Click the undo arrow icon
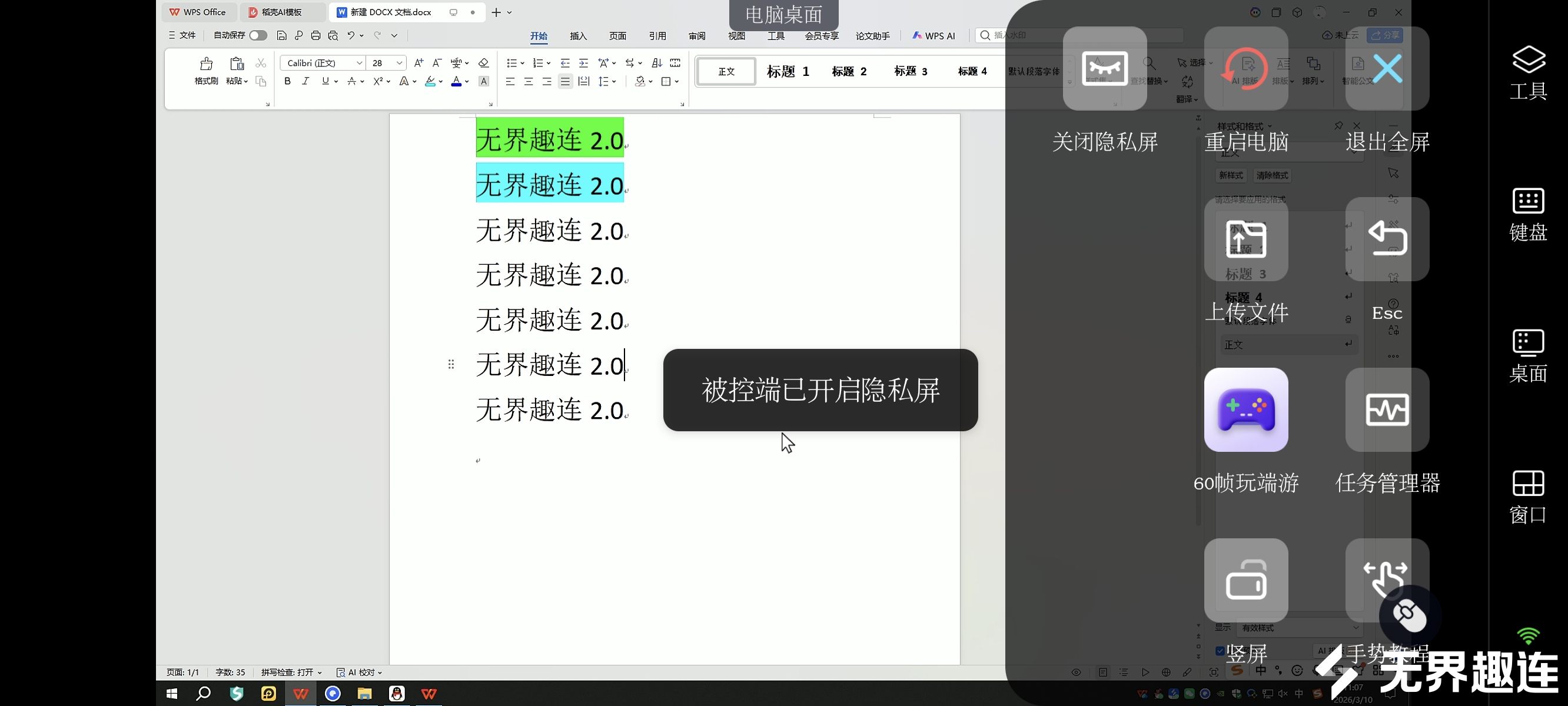 (351, 35)
